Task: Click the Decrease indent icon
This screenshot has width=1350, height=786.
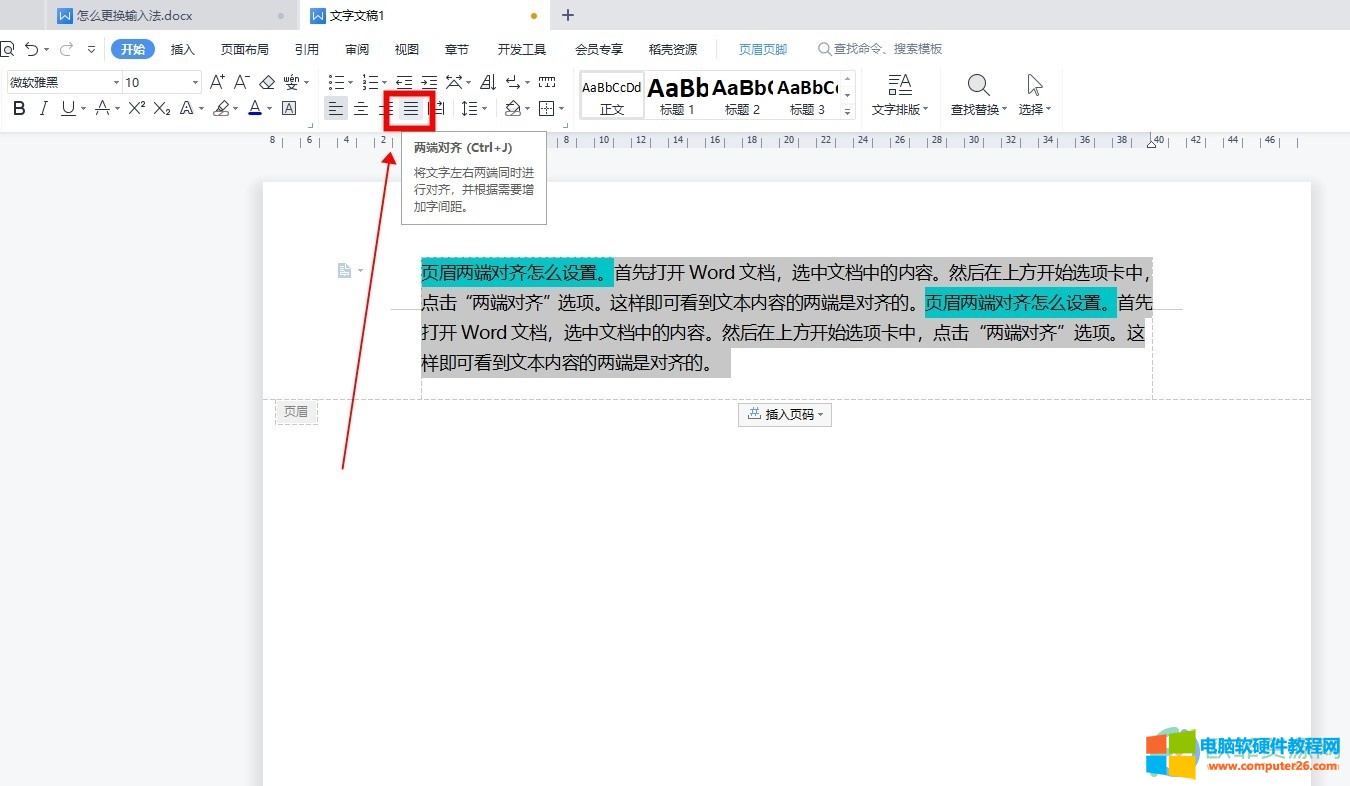Action: tap(404, 82)
